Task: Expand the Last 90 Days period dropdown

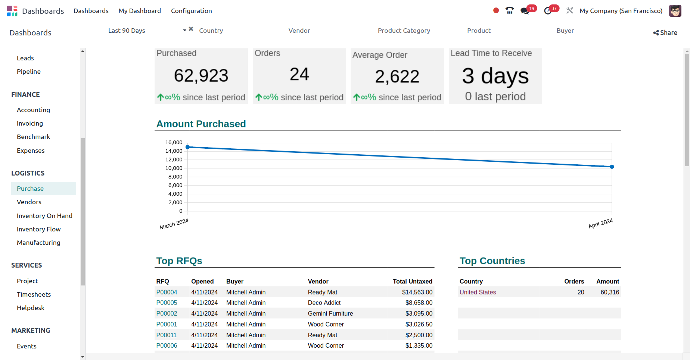Action: 184,30
